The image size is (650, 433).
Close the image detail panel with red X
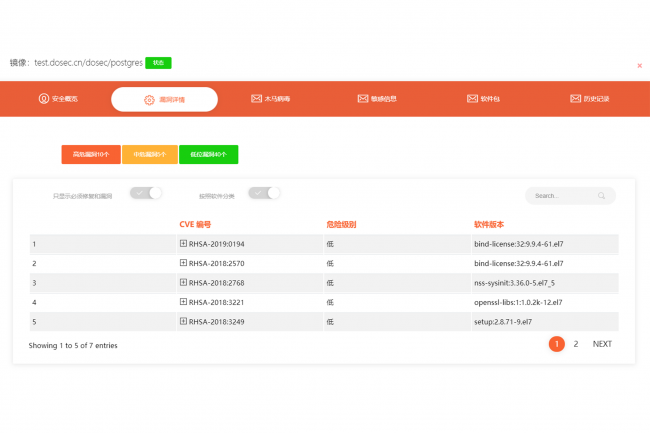639,65
